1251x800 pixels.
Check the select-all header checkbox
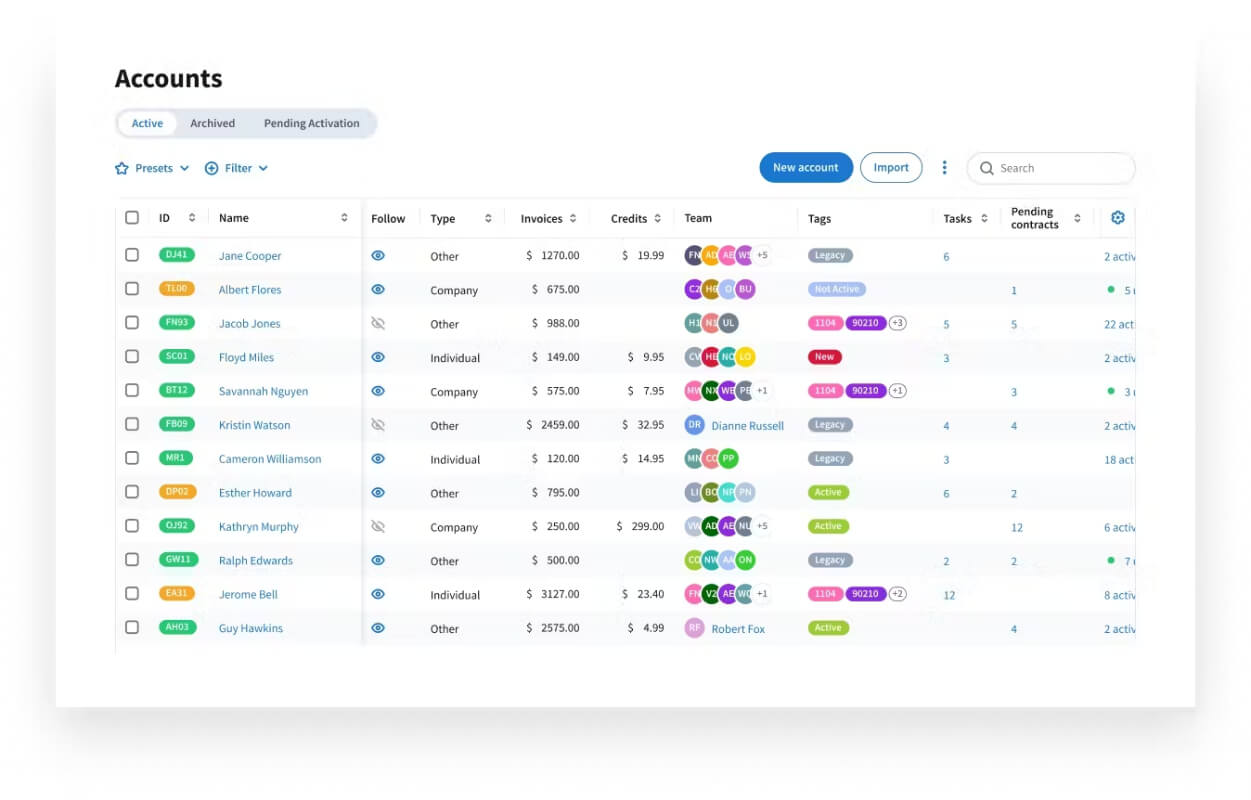click(132, 218)
